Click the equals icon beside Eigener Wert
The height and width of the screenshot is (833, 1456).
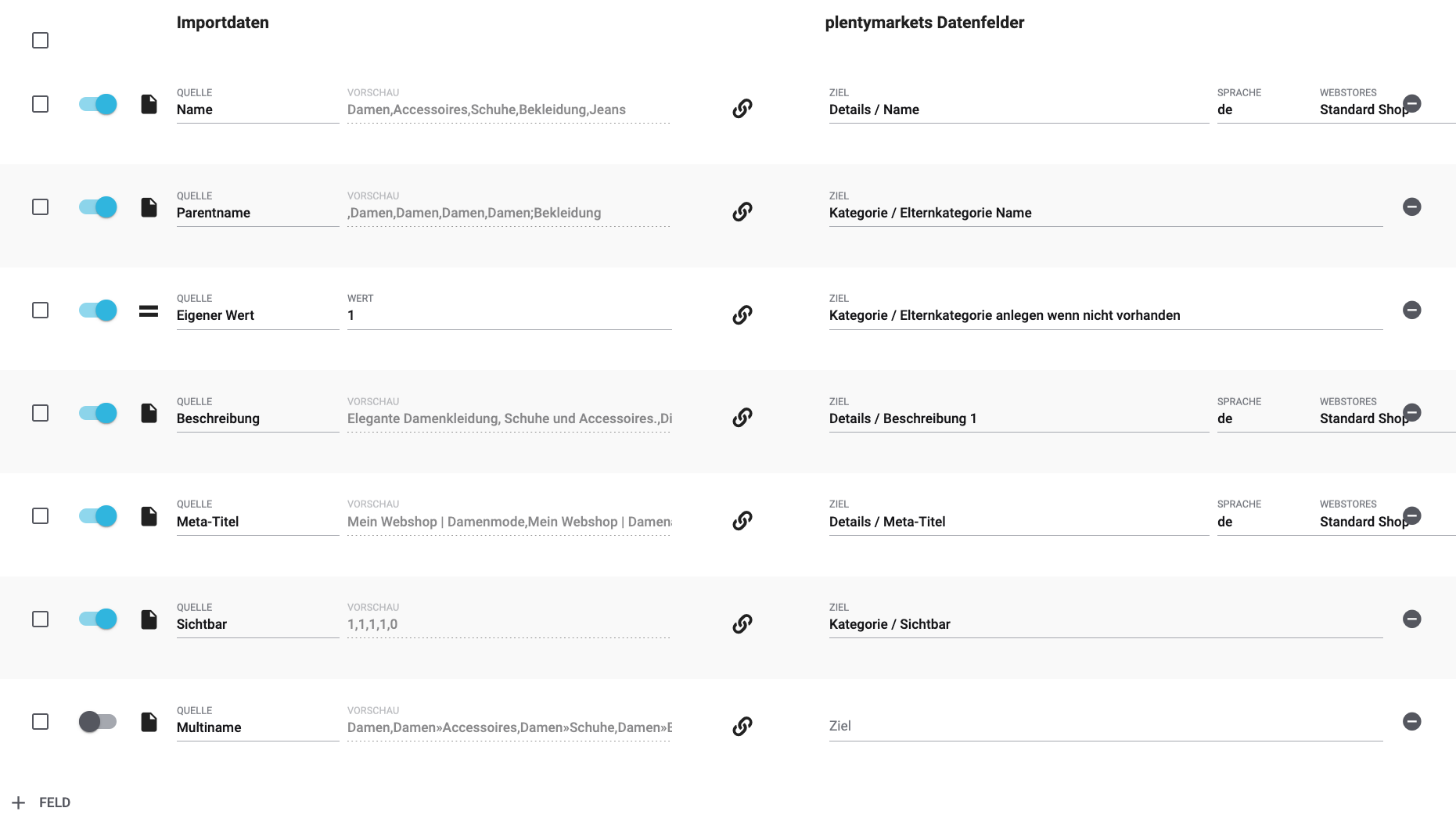click(x=149, y=311)
